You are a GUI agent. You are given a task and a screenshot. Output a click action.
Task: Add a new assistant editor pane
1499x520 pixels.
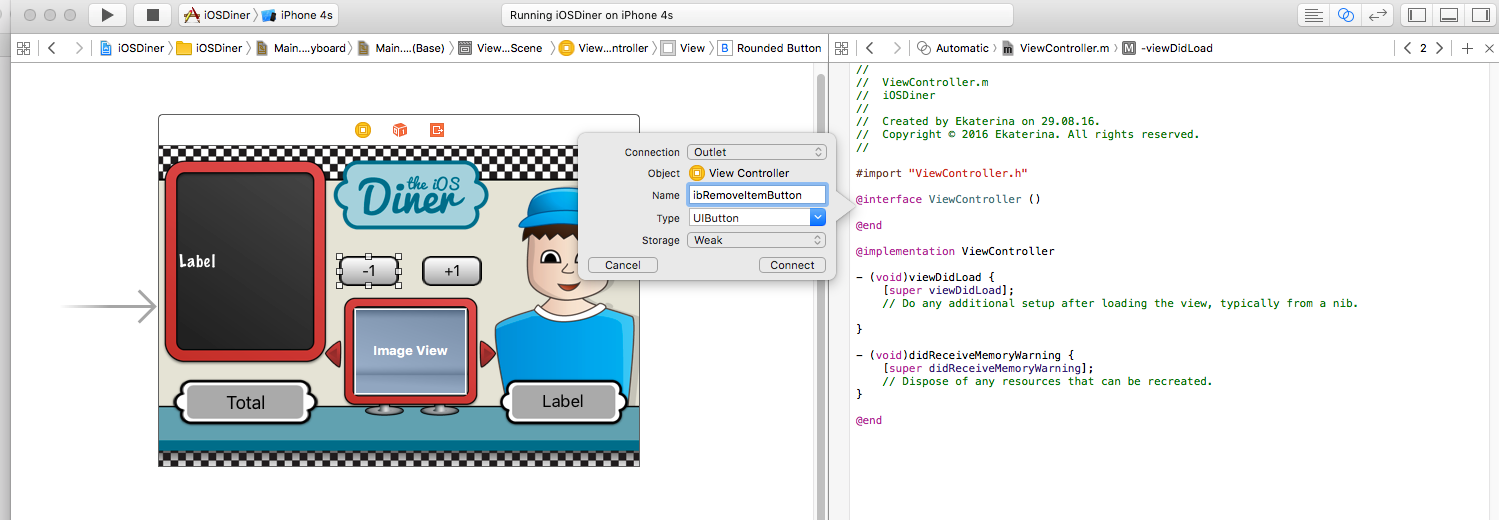(1466, 48)
